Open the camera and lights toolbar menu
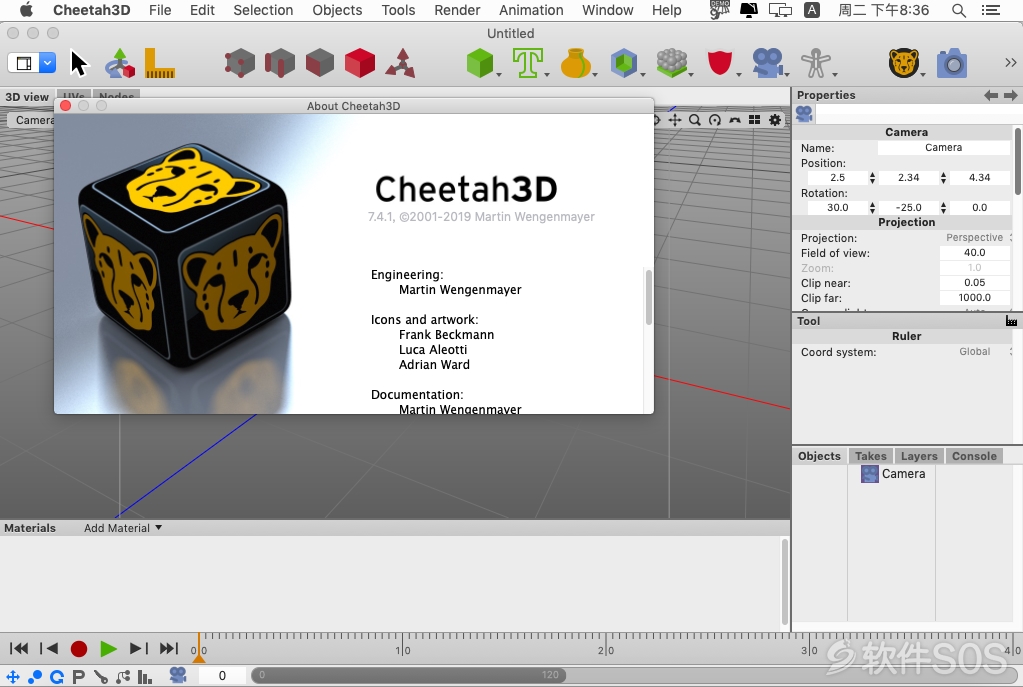The image size is (1023, 687). point(770,63)
